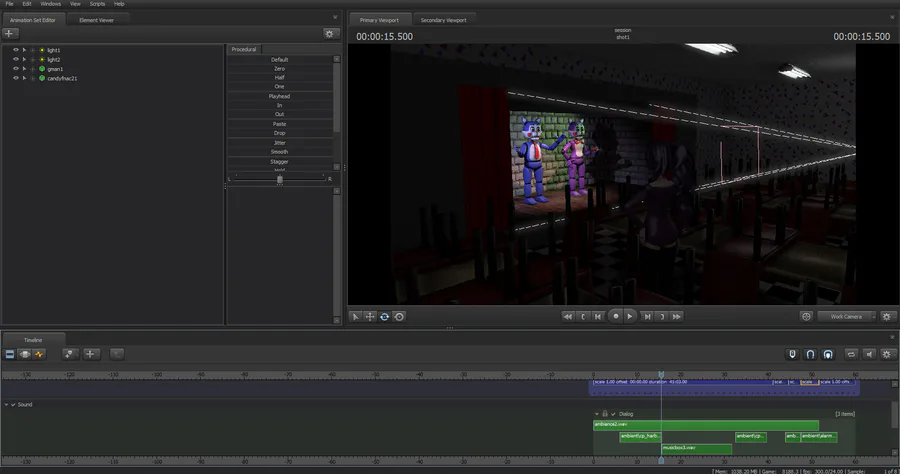This screenshot has width=900, height=474.
Task: Apply the Default procedural preset
Action: (x=280, y=60)
